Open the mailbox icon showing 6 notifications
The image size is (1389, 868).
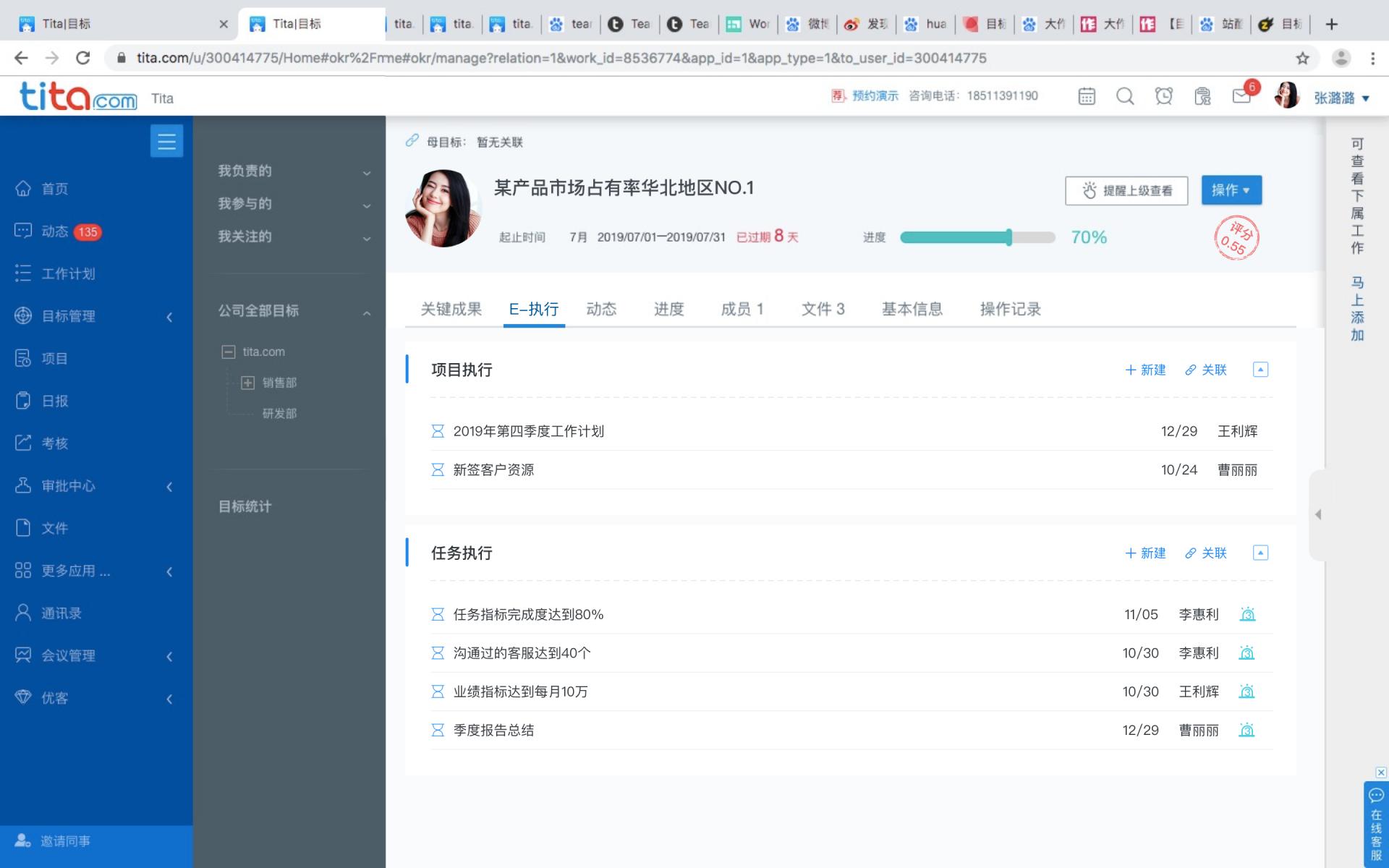[x=1243, y=95]
